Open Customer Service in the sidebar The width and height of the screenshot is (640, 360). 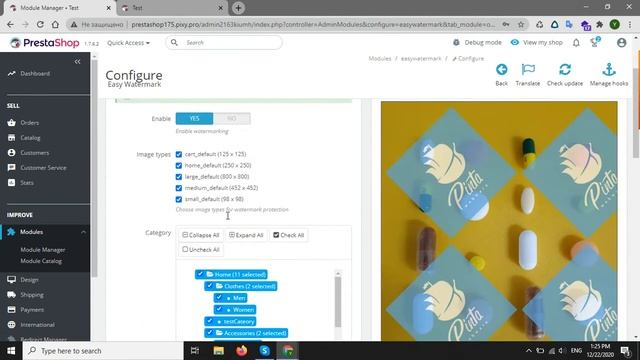click(x=43, y=168)
